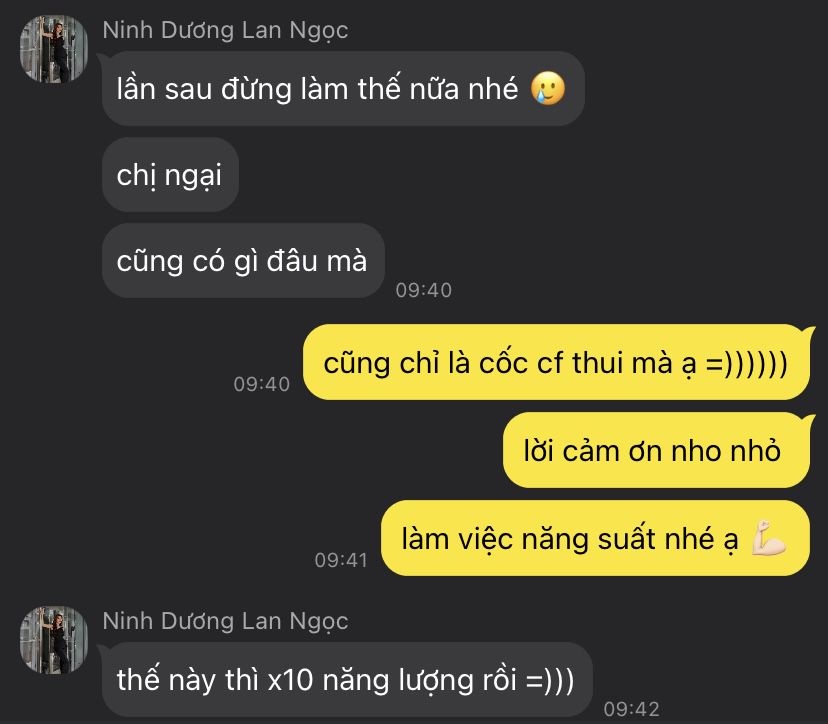Click 09:40 timestamp beside "cũng có gì đâu mà"
Image resolution: width=828 pixels, height=724 pixels.
pos(424,290)
